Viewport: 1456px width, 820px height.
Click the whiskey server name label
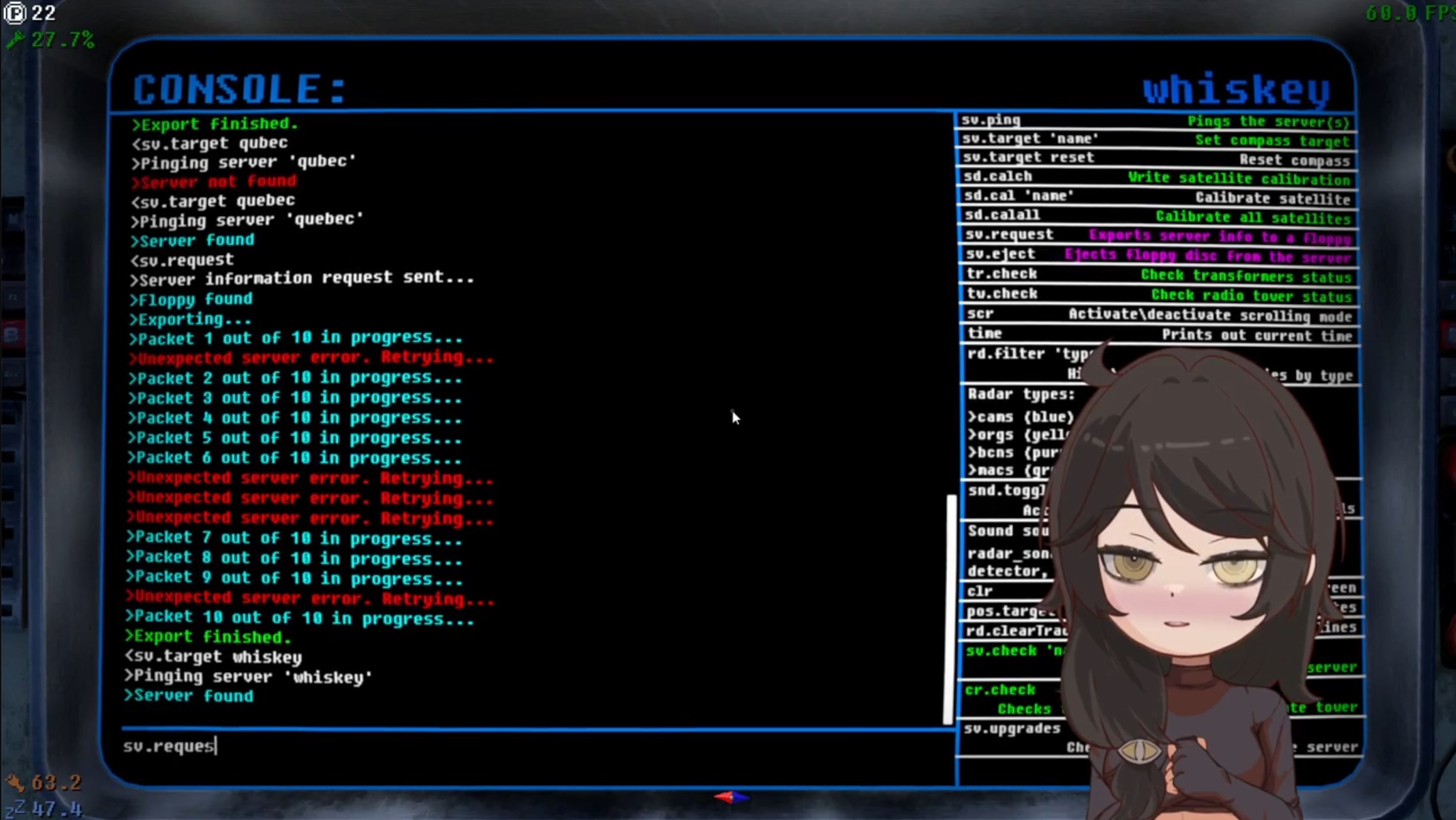1236,90
